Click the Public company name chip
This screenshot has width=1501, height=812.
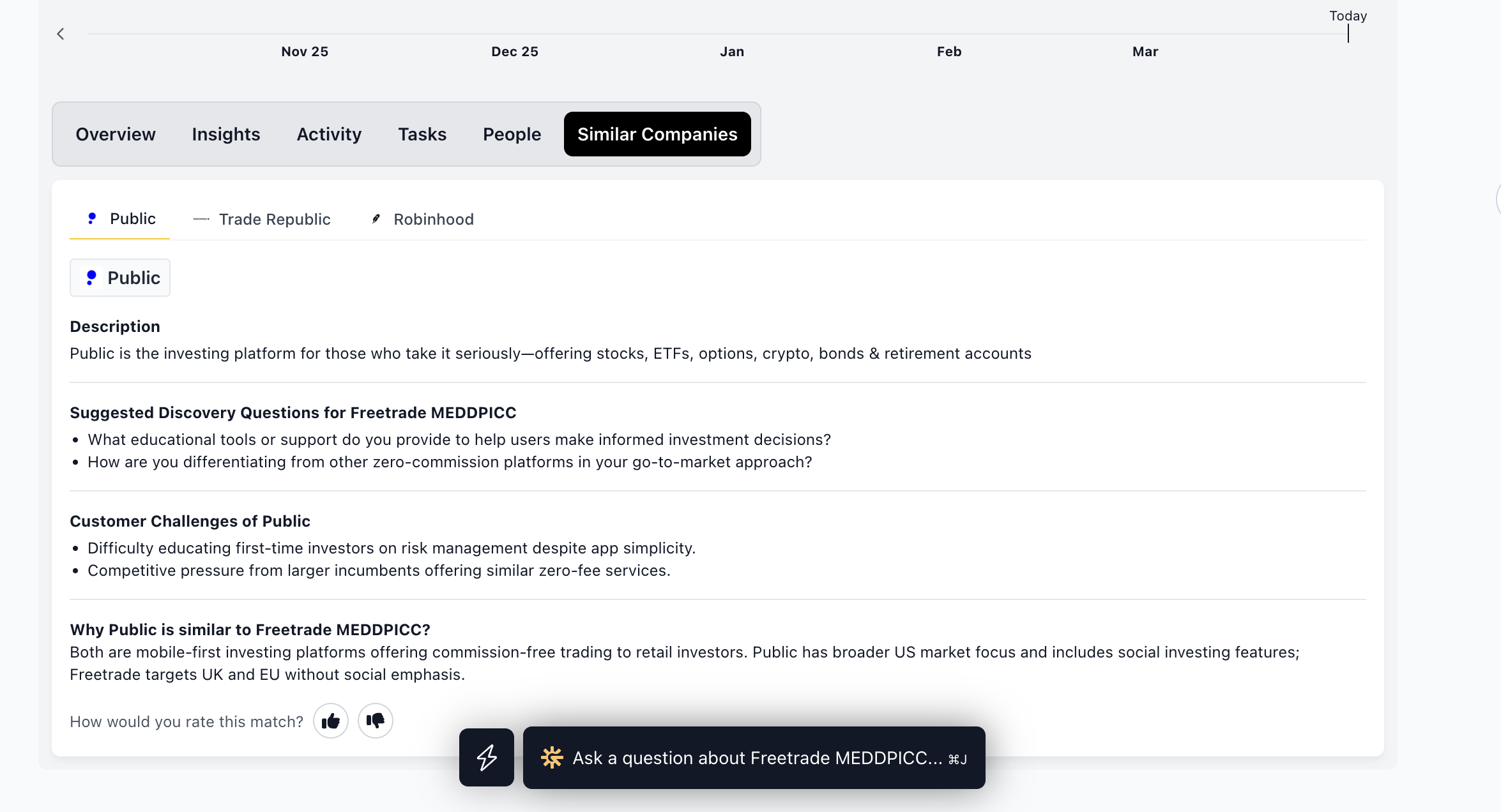[x=120, y=278]
